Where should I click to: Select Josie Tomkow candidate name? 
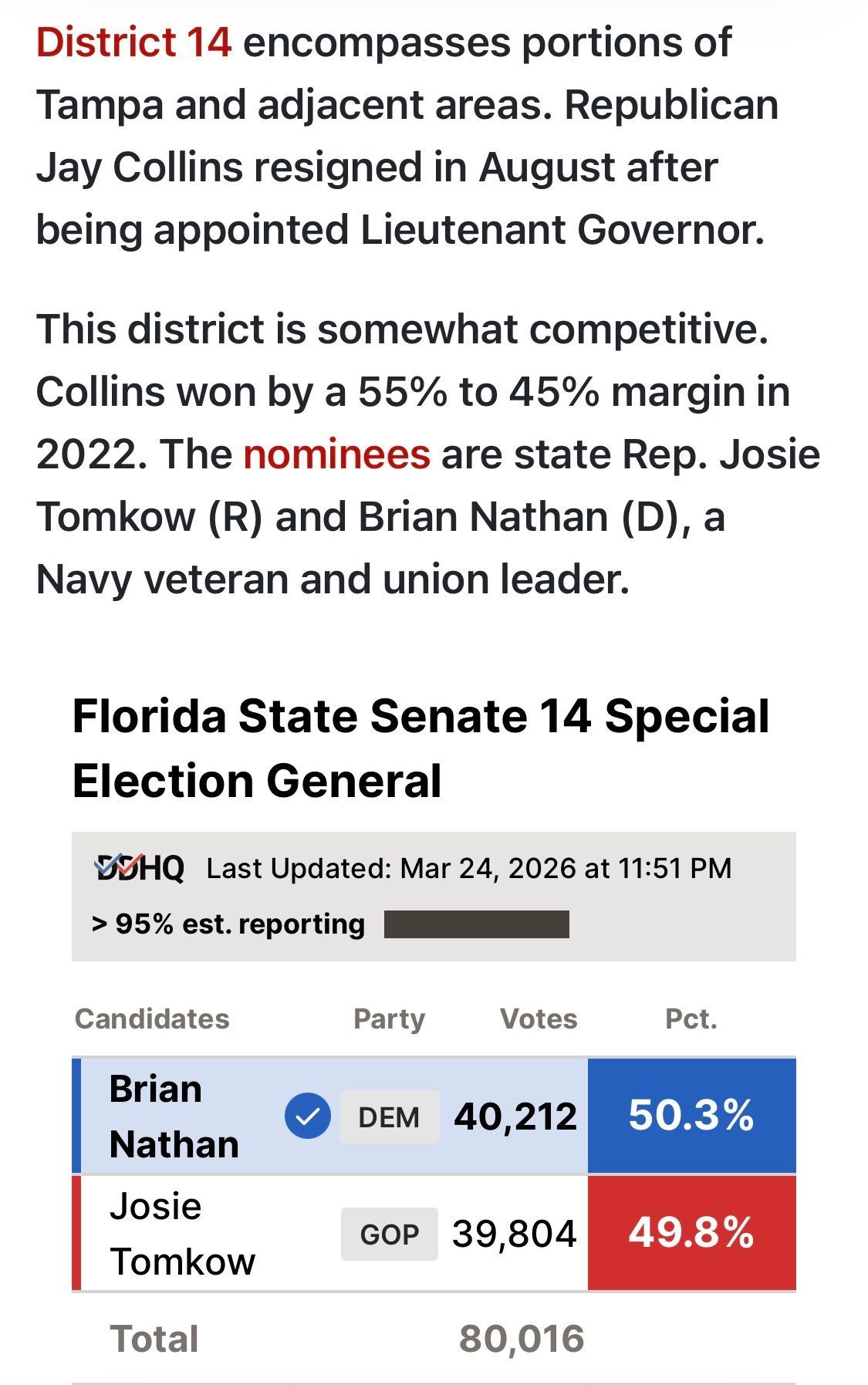click(x=182, y=1234)
